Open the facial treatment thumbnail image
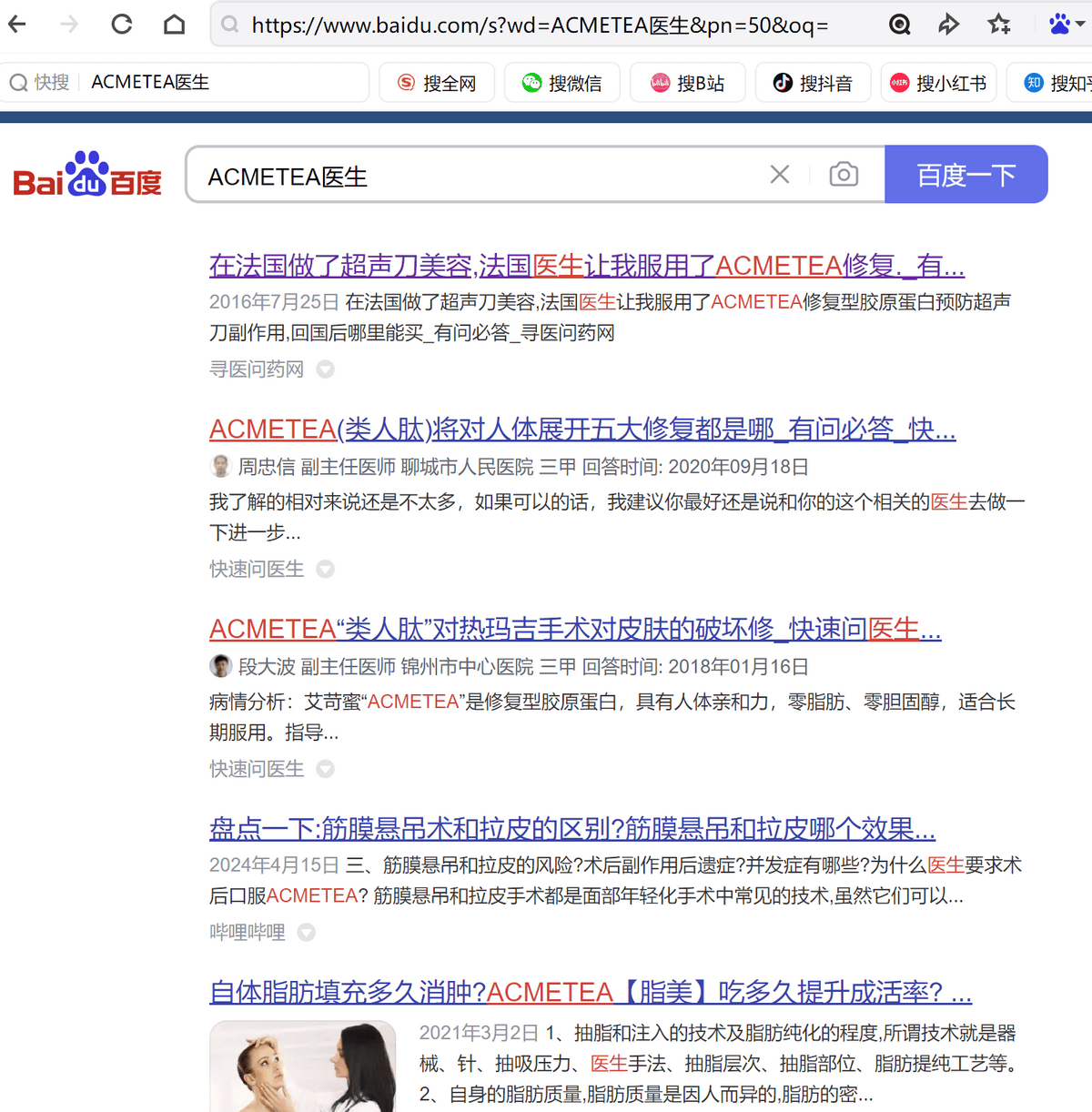This screenshot has width=1092, height=1112. pyautogui.click(x=303, y=1067)
